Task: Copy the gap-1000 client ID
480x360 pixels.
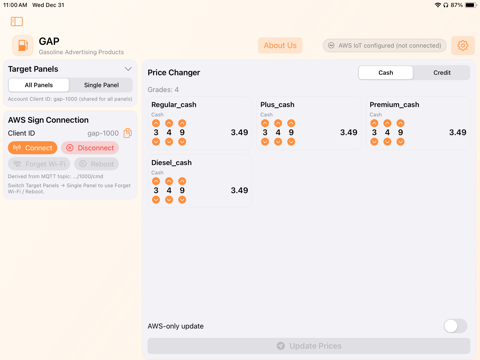Action: (127, 133)
